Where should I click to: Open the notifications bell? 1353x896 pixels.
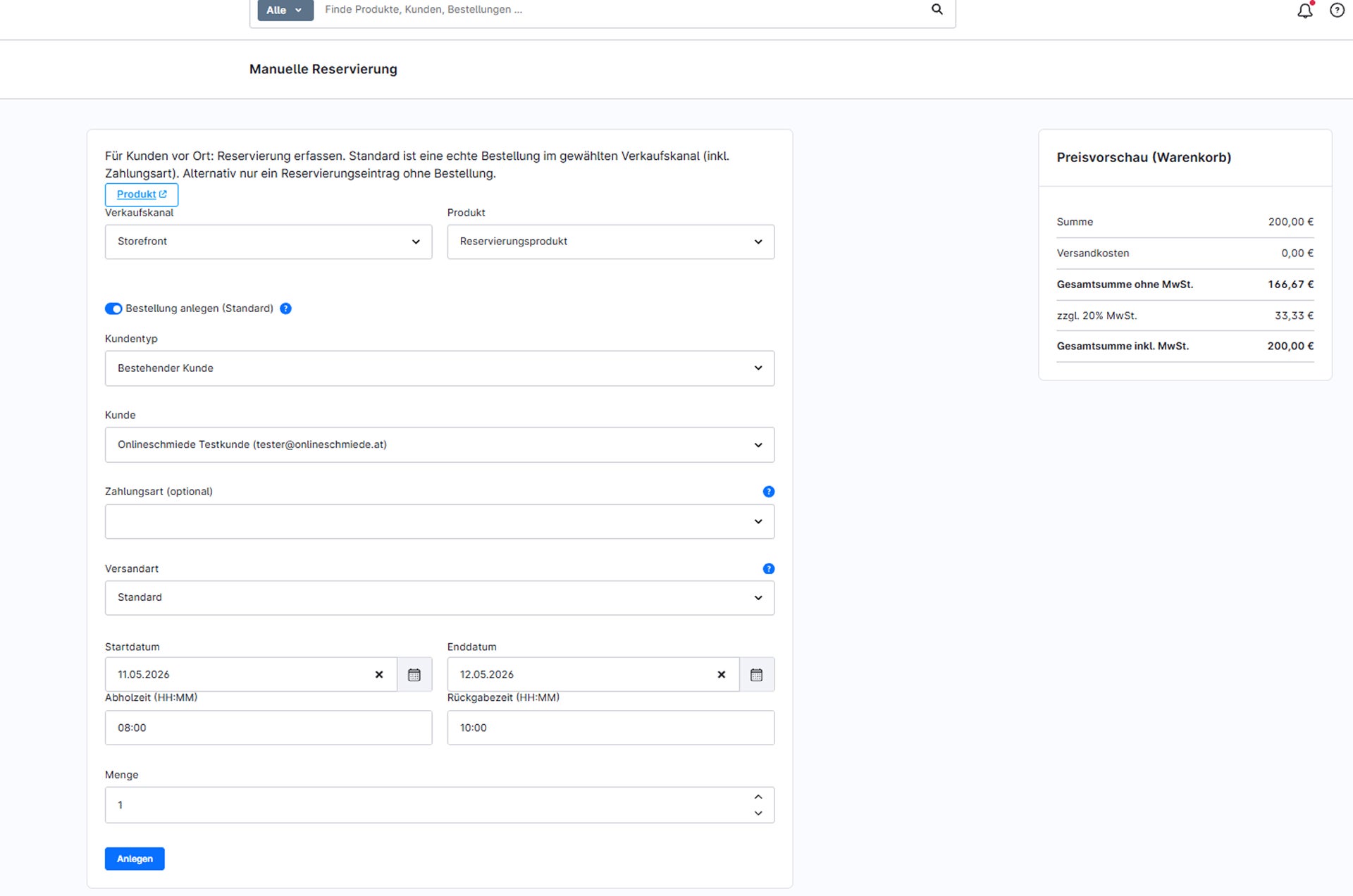(x=1305, y=11)
